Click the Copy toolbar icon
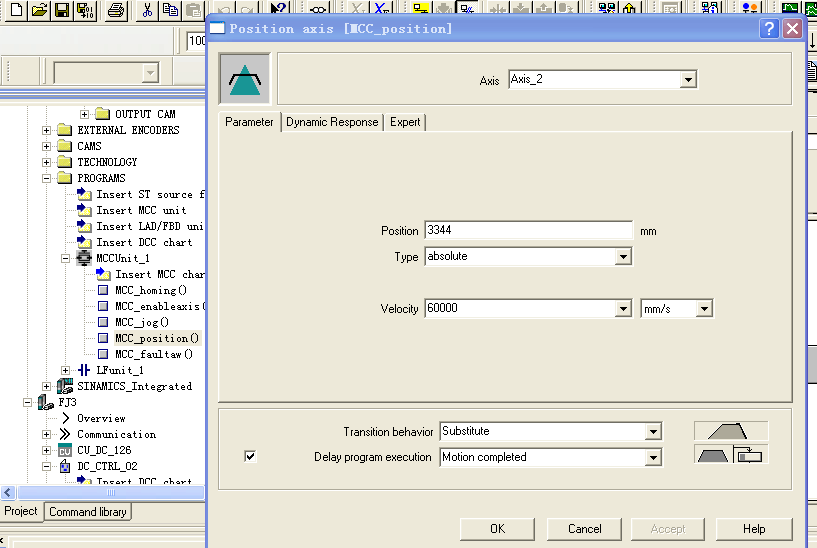The image size is (817, 548). click(x=170, y=9)
